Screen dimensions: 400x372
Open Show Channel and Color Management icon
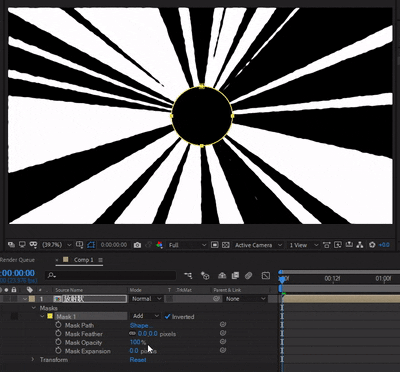(160, 245)
